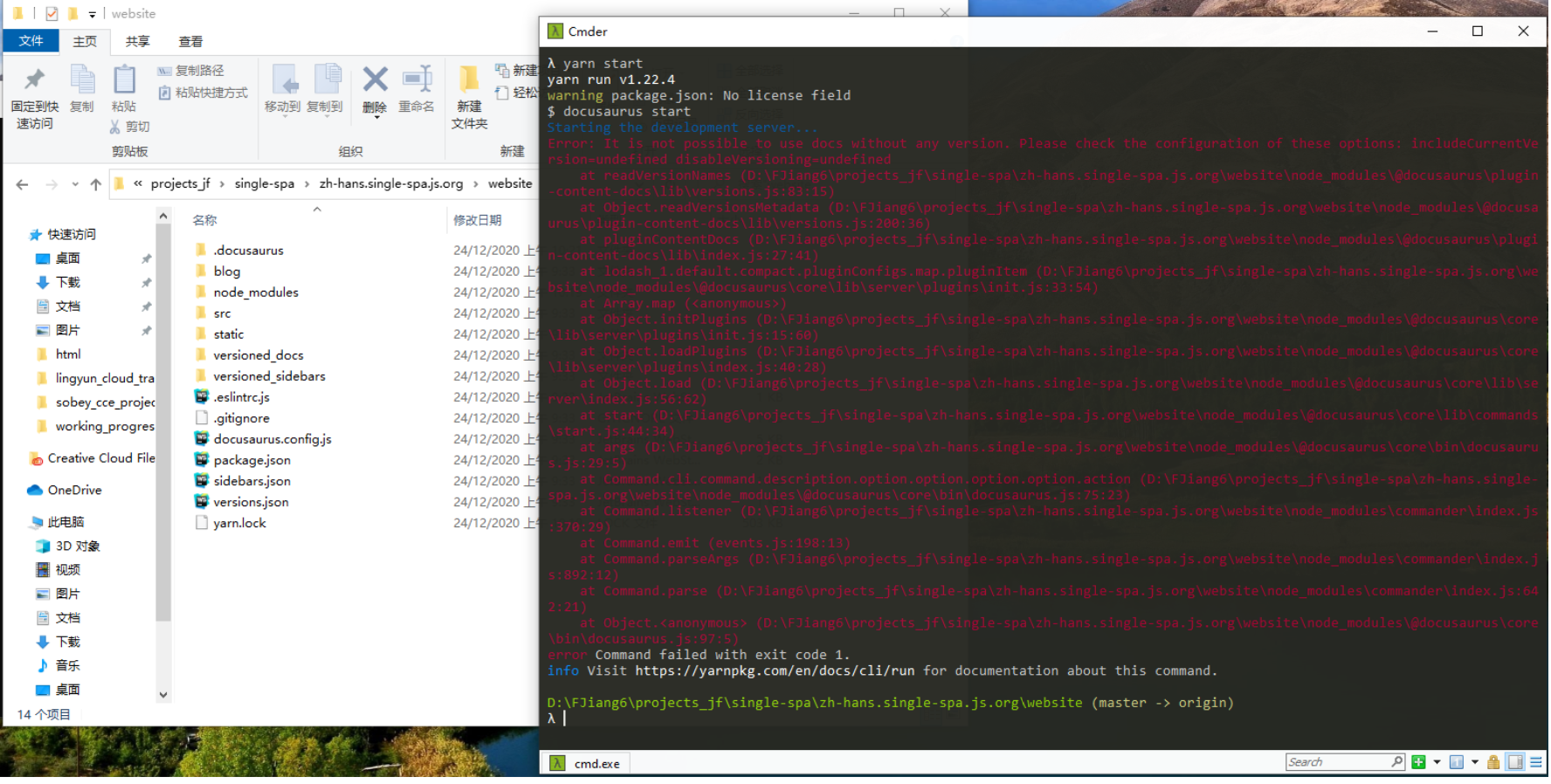Viewport: 1551px width, 784px height.
Task: Click the Up one level arrow in Explorer
Action: [x=95, y=184]
